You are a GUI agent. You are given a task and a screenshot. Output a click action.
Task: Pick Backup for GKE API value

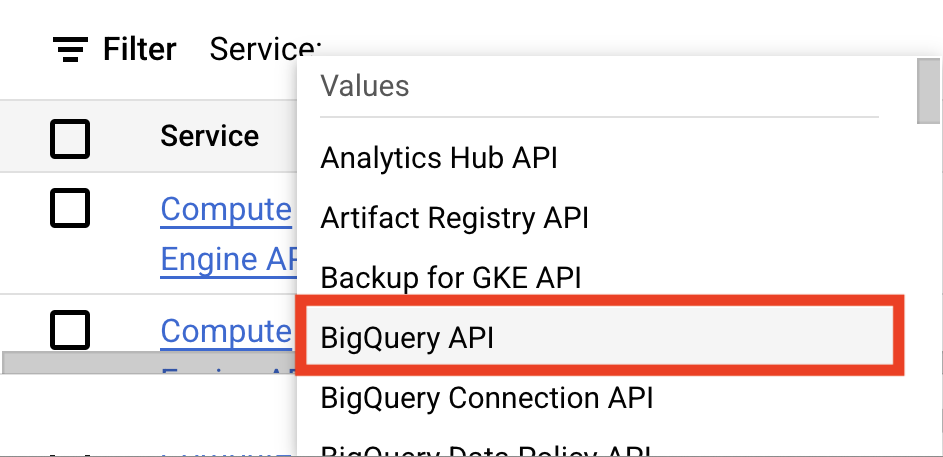click(x=450, y=276)
